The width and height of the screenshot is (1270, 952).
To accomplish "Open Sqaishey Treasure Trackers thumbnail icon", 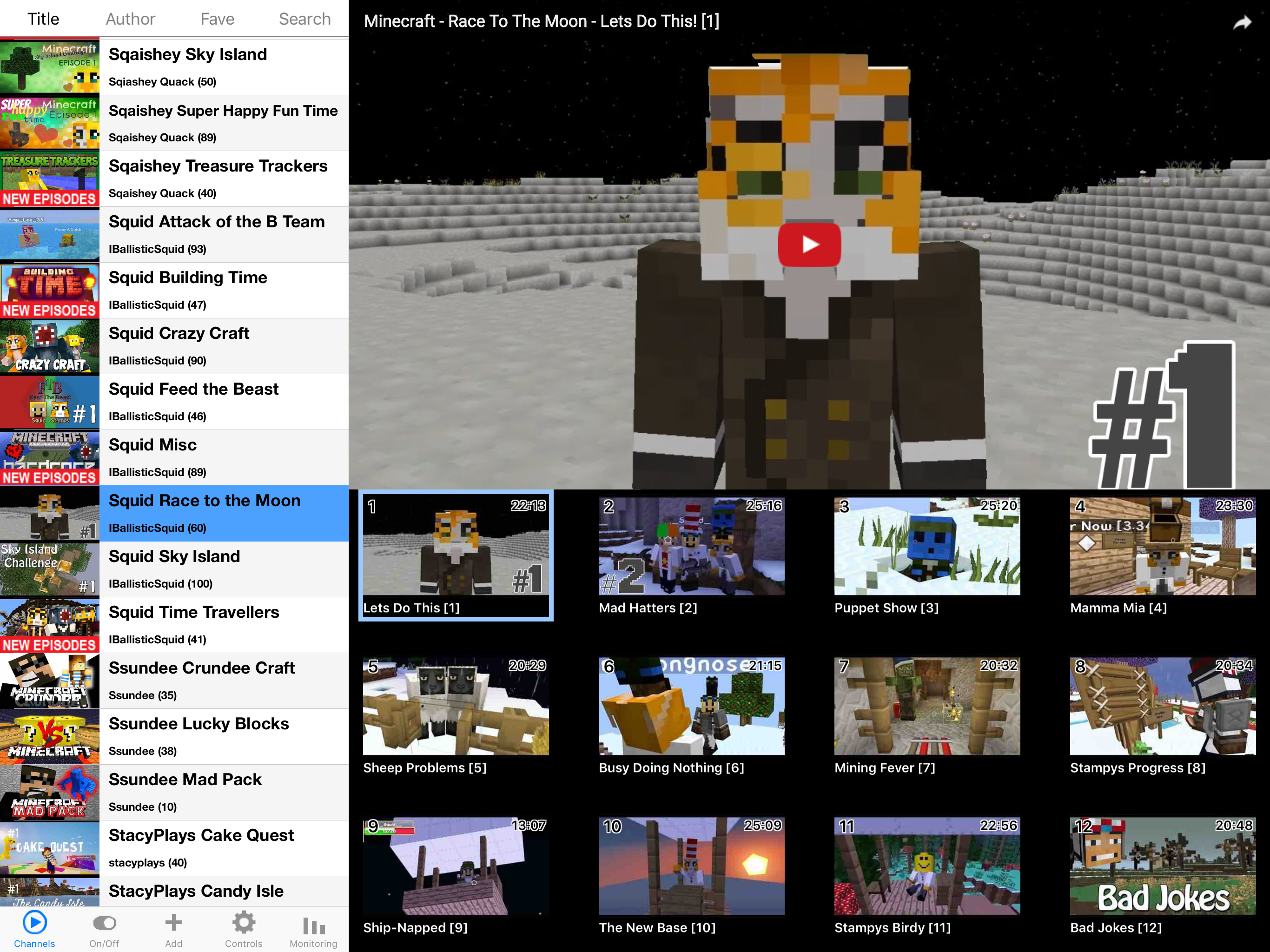I will tap(50, 179).
